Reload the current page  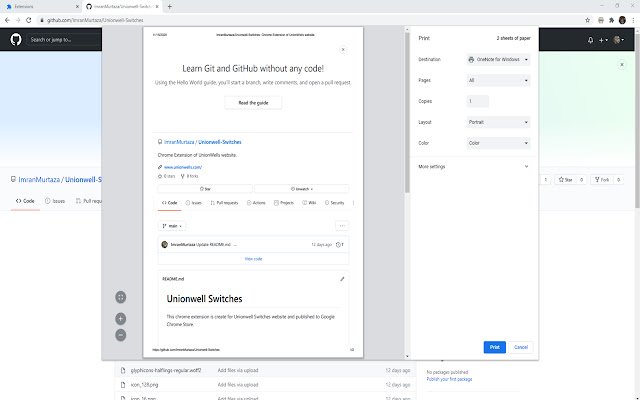(29, 20)
